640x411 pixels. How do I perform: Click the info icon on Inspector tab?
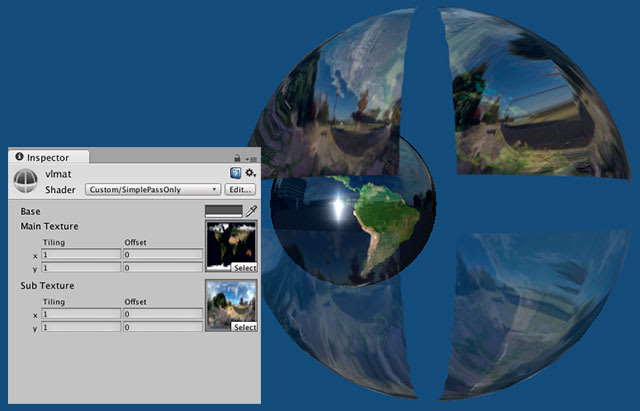point(19,157)
